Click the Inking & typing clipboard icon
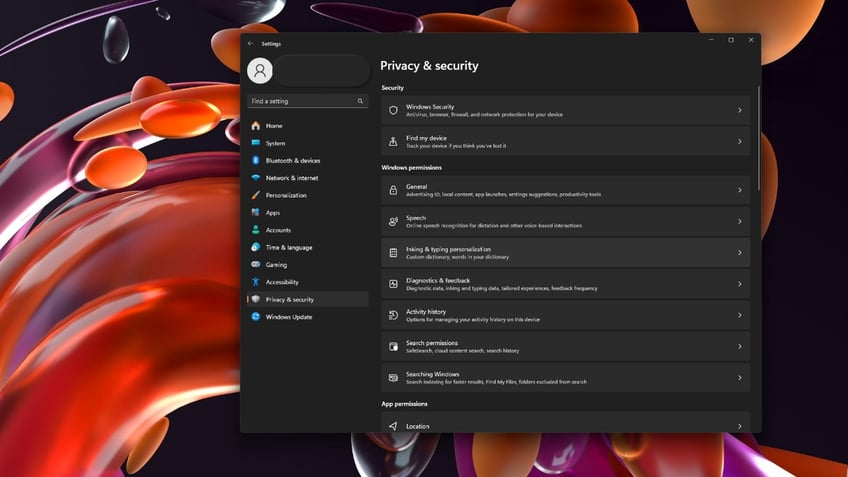 (x=393, y=253)
